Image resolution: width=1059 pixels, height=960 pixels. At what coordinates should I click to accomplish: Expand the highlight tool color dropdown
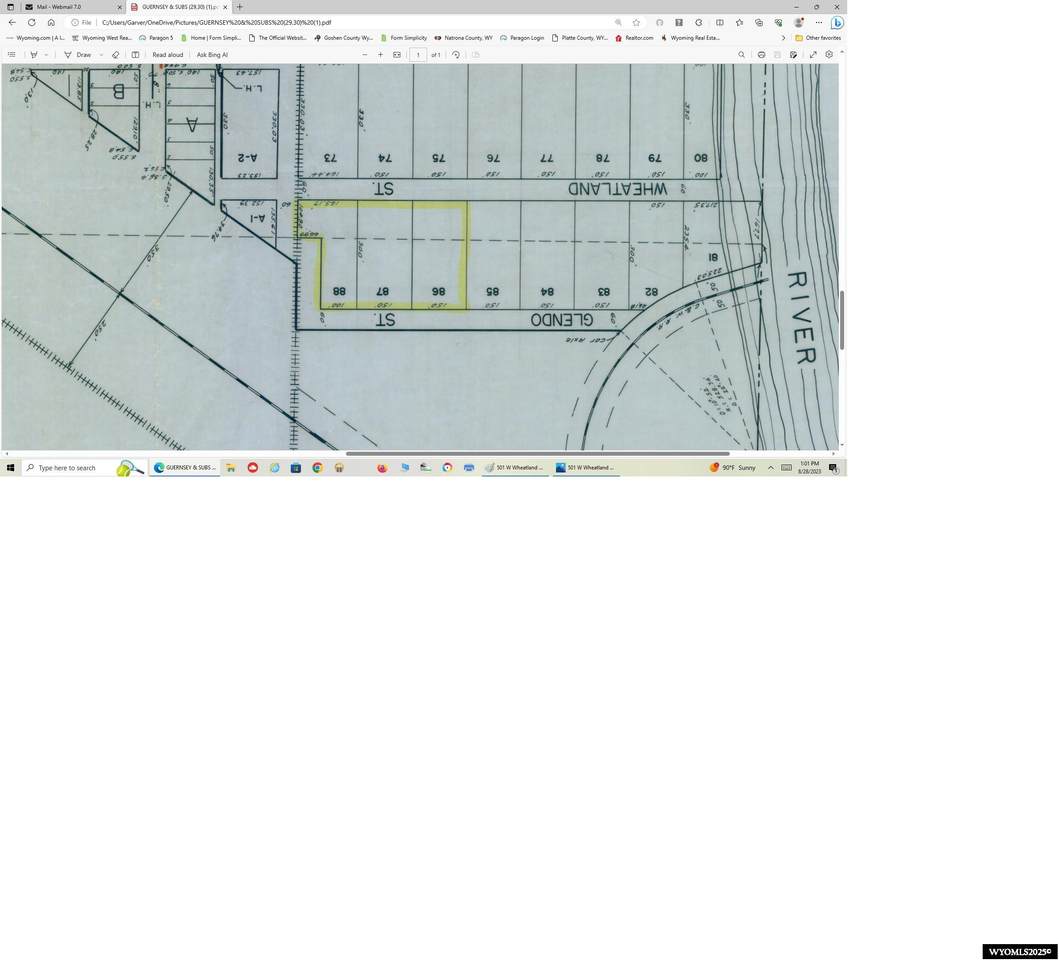pos(46,55)
